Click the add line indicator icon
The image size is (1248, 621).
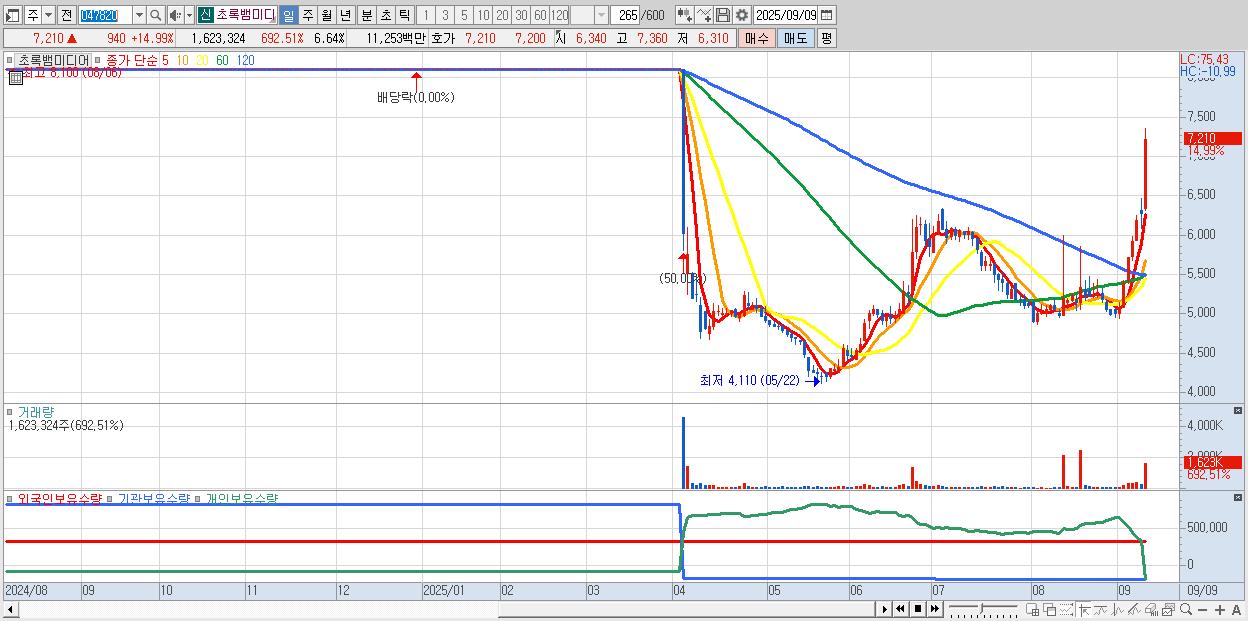click(704, 15)
